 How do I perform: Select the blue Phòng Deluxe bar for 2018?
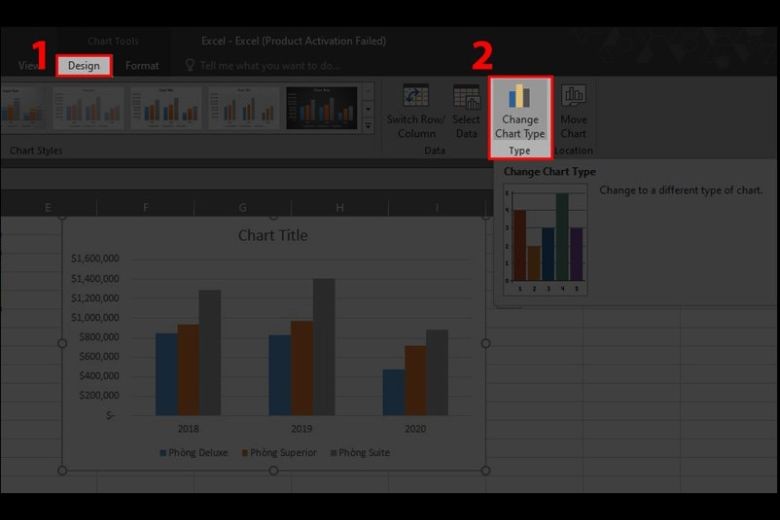(x=167, y=374)
